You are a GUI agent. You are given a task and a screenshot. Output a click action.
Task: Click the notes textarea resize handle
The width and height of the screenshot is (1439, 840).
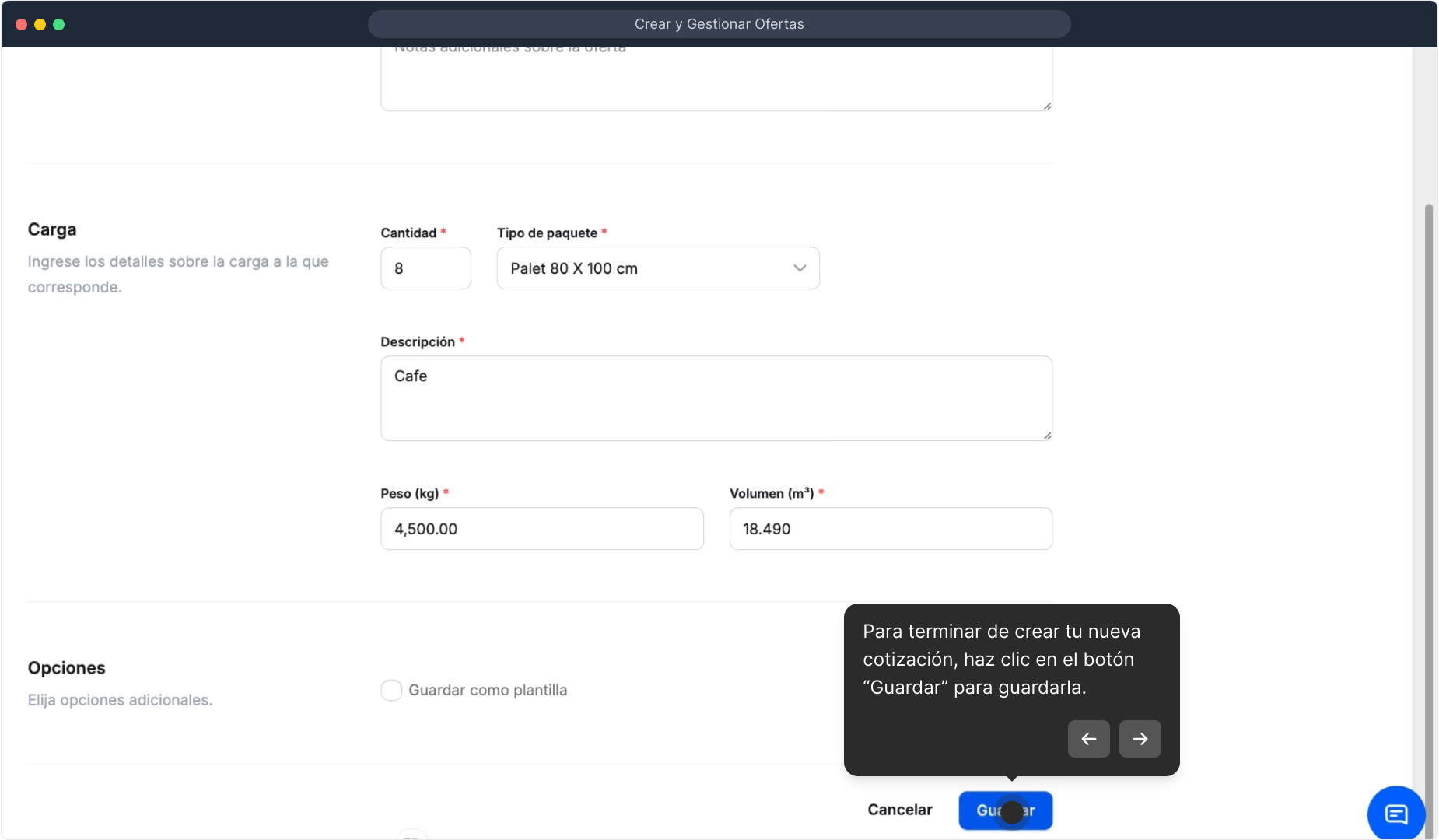pos(1047,106)
